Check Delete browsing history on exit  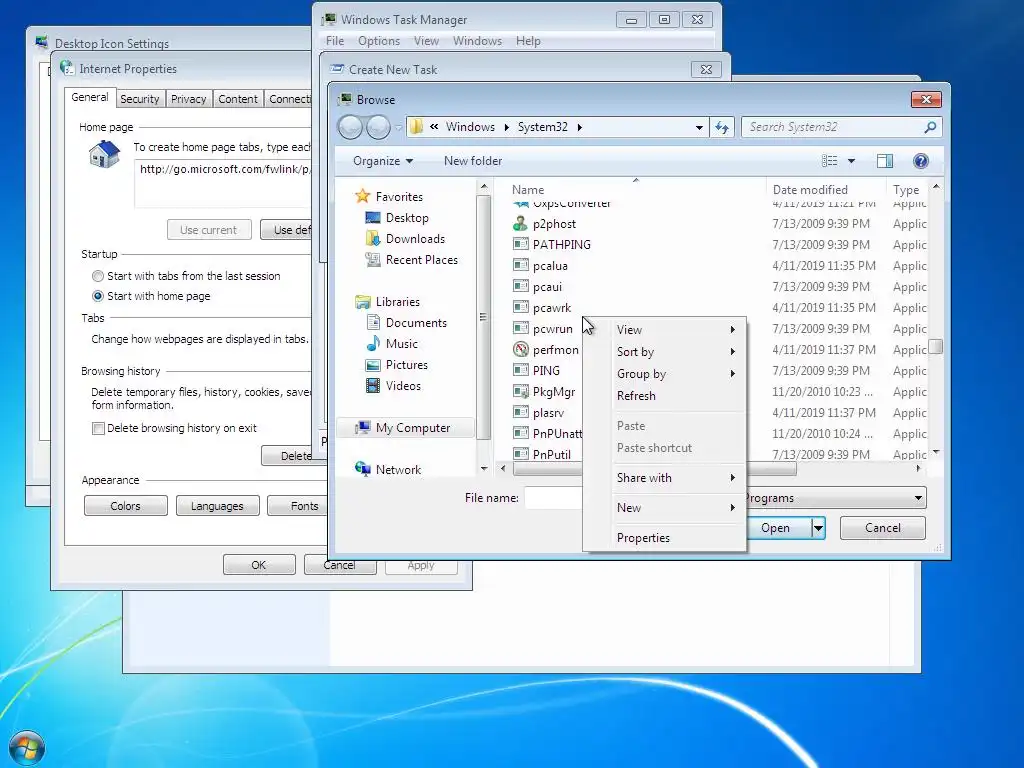(99, 428)
